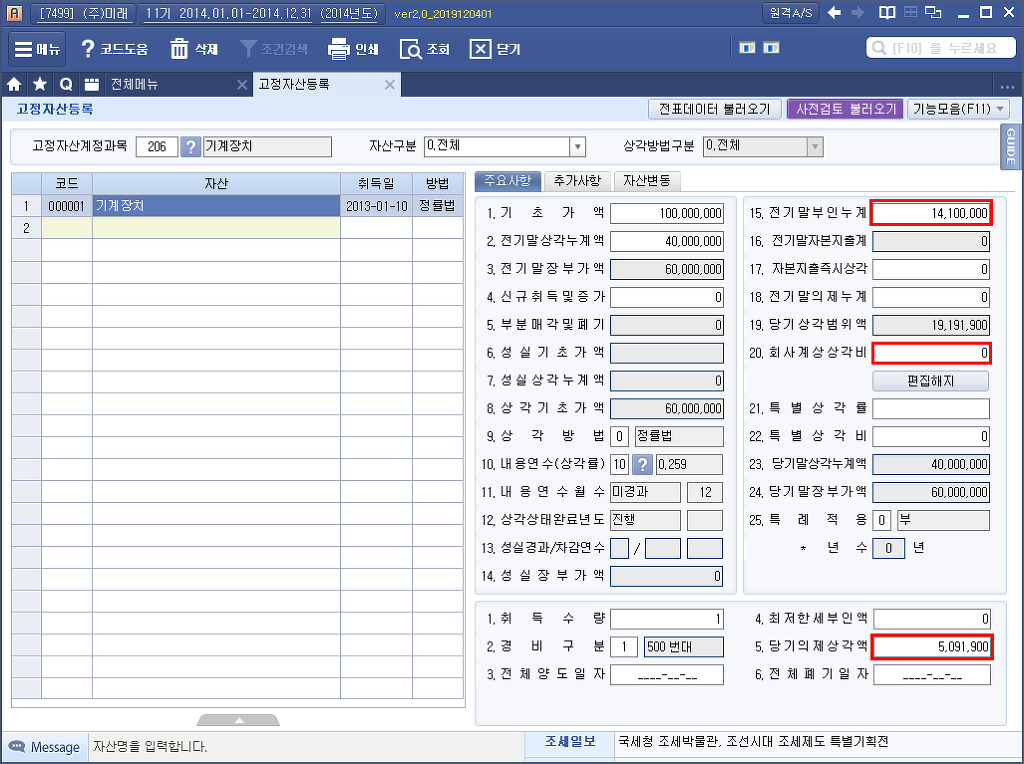This screenshot has height=764, width=1024.
Task: Expand the bottom panel arrow handle
Action: coord(238,720)
